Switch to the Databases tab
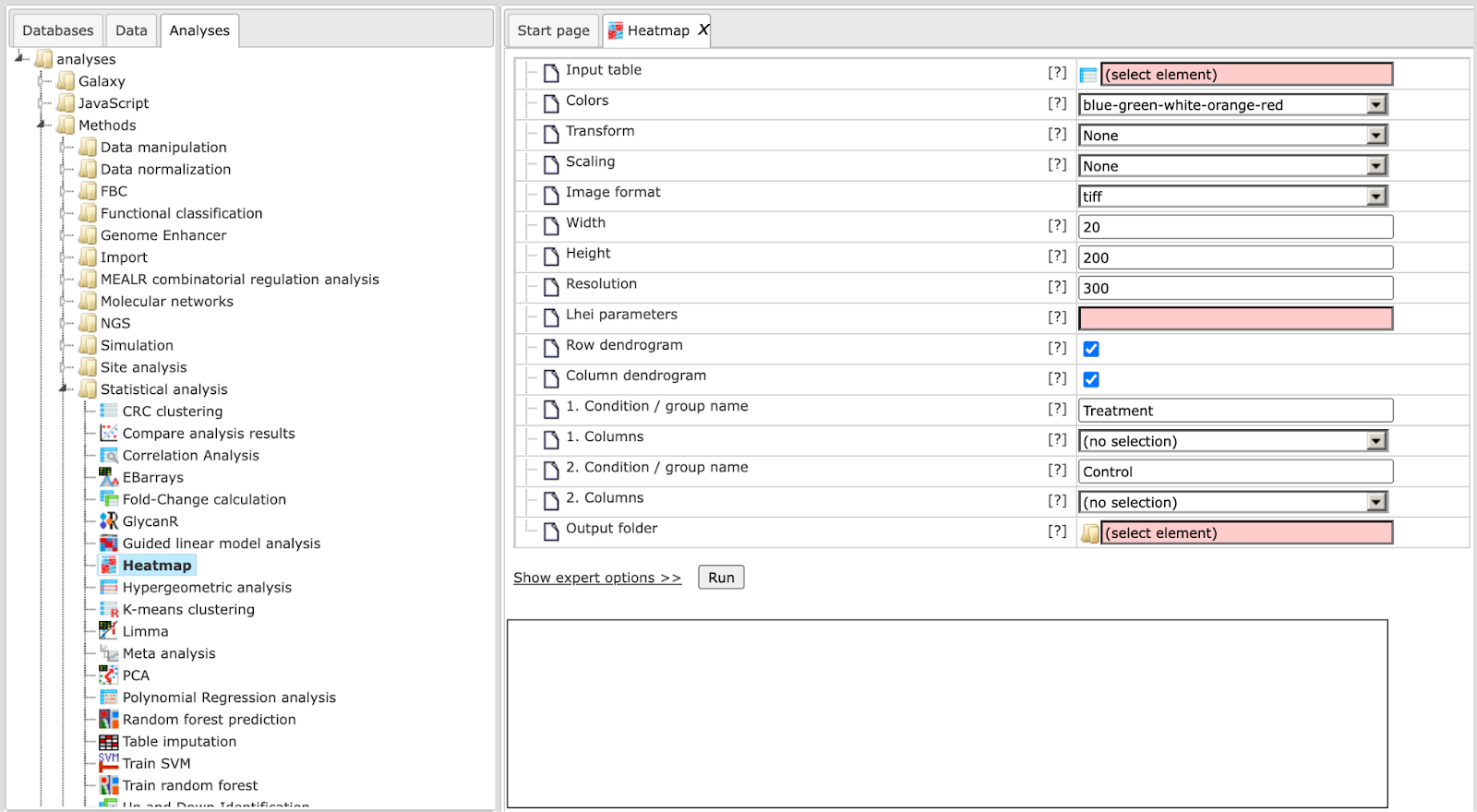This screenshot has width=1477, height=812. click(x=57, y=30)
